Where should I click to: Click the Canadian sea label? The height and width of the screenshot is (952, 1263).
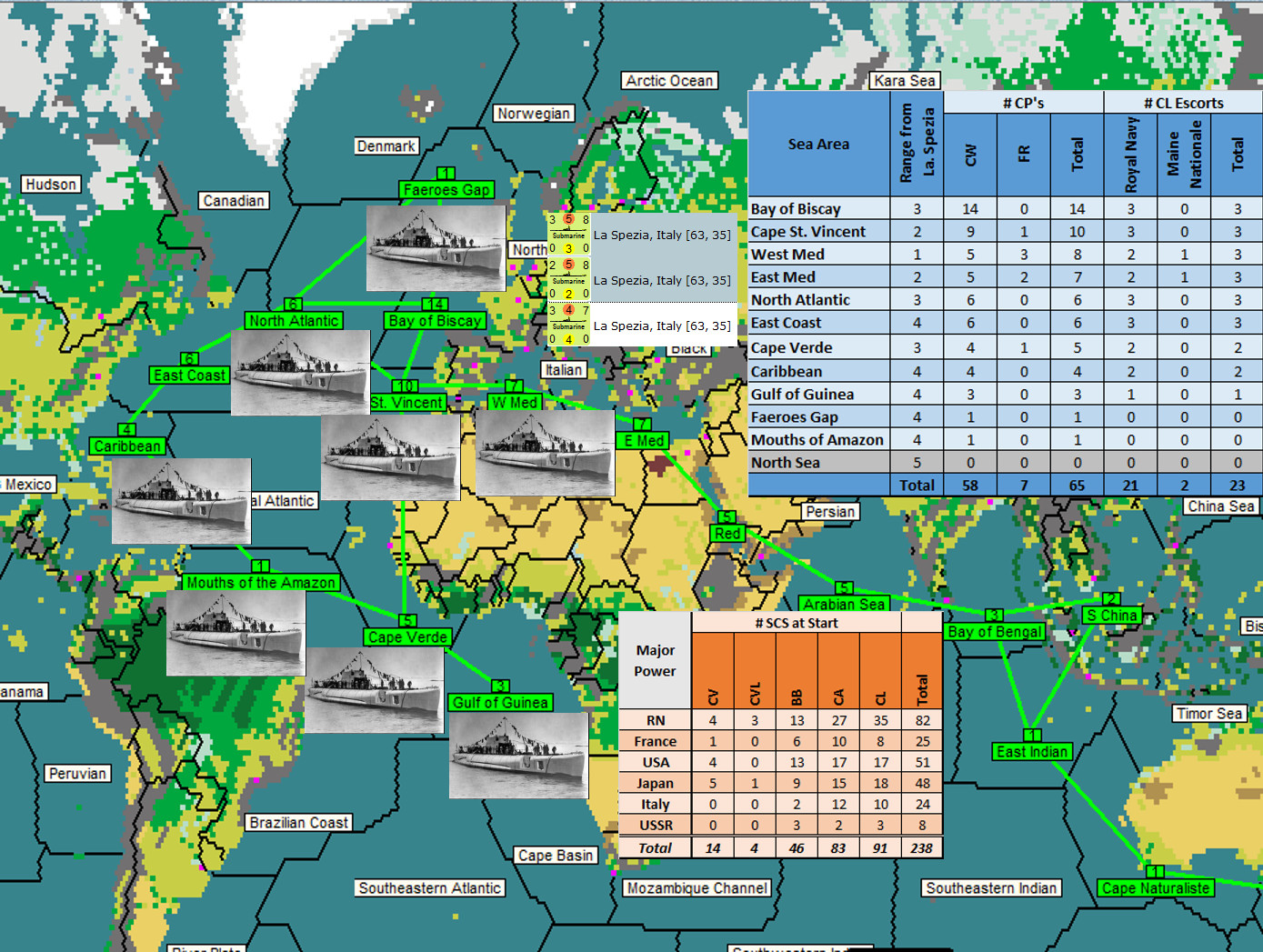pyautogui.click(x=234, y=201)
